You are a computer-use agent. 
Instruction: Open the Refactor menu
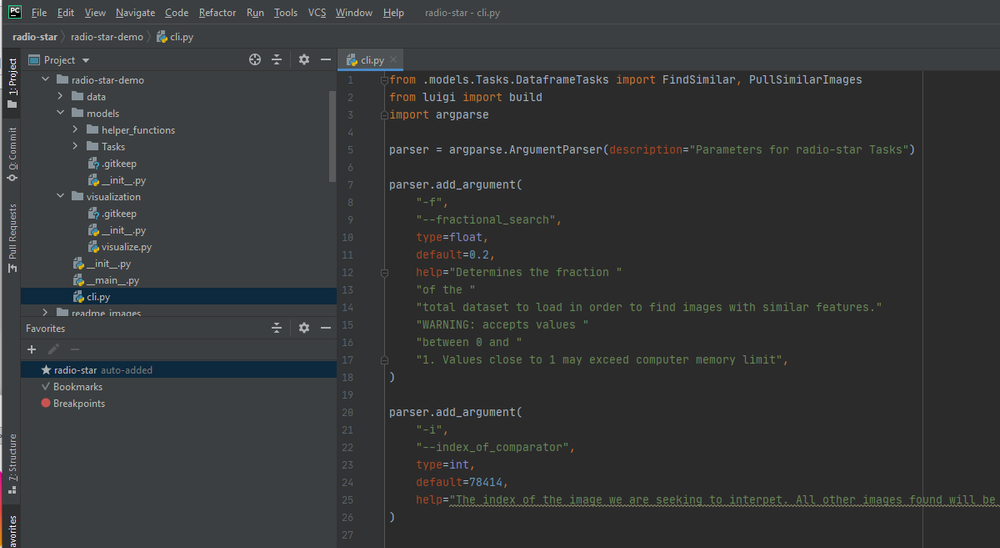pos(217,13)
